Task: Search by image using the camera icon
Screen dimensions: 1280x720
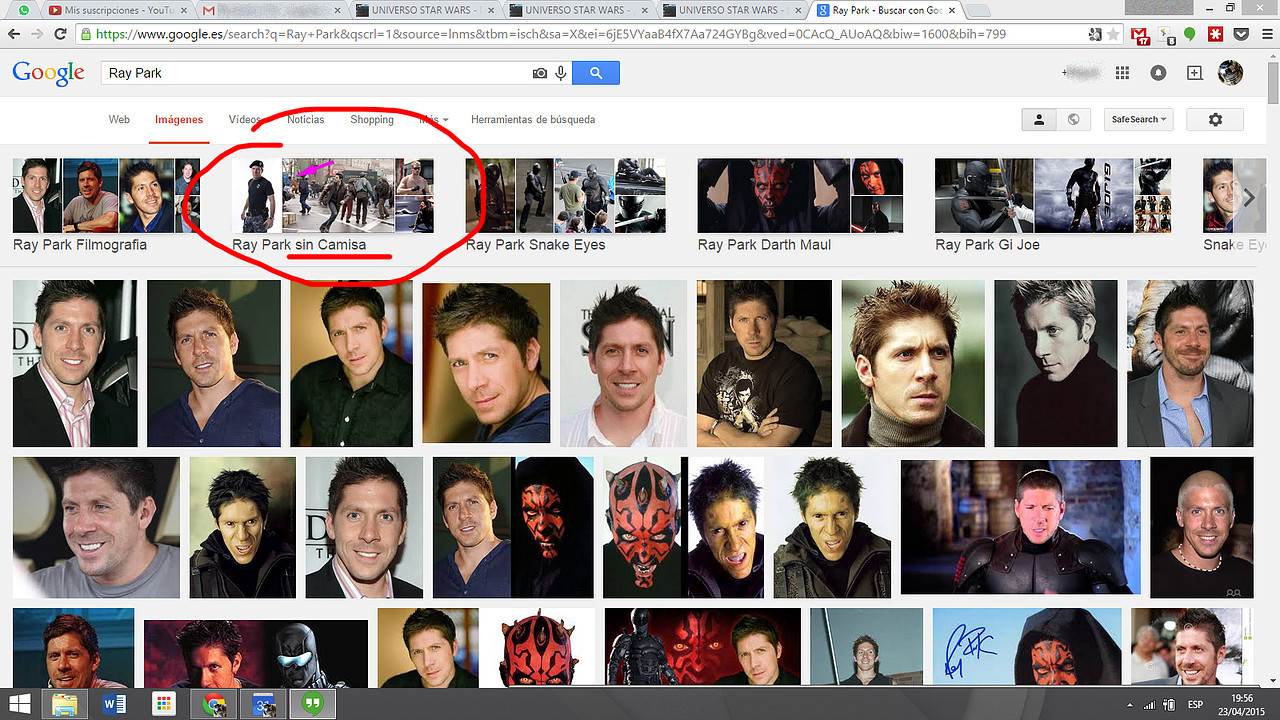Action: click(x=540, y=73)
